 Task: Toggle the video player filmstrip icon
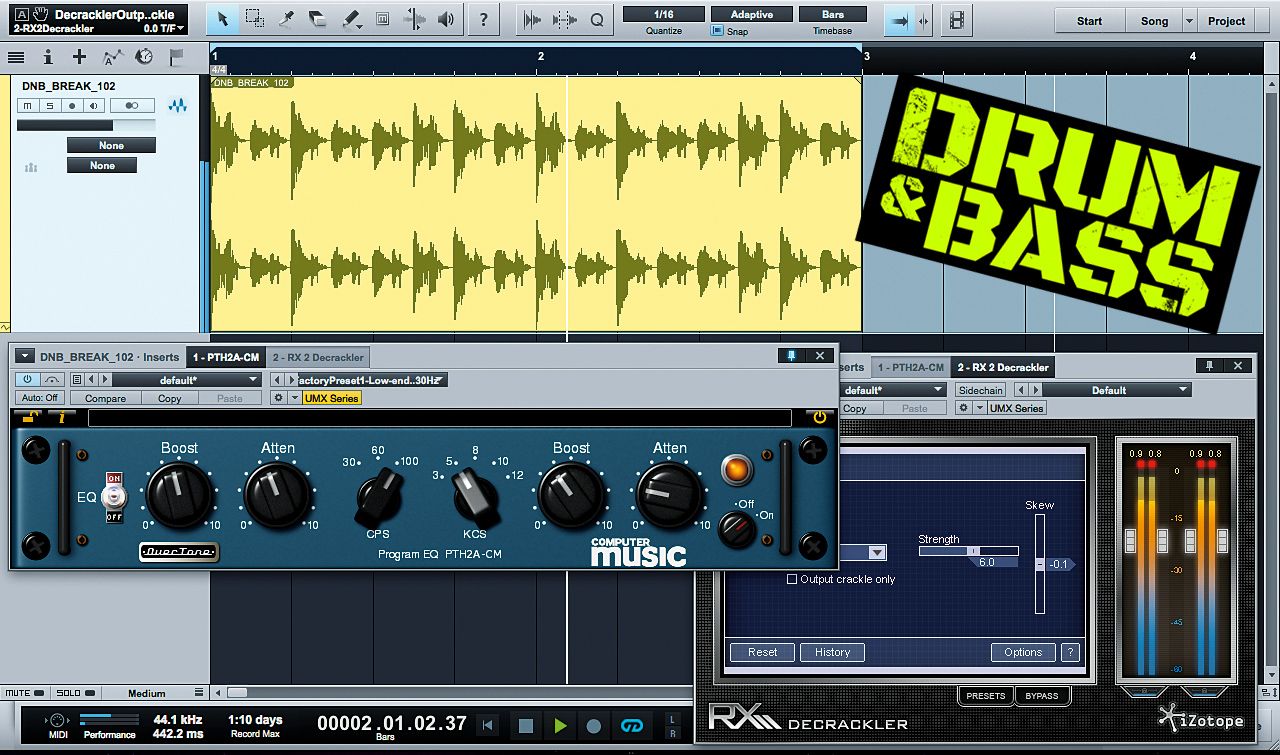click(x=957, y=19)
